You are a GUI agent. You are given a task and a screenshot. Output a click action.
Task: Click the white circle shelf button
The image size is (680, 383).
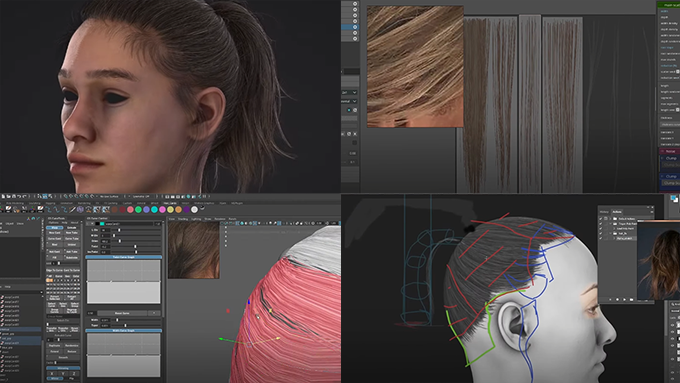point(194,210)
